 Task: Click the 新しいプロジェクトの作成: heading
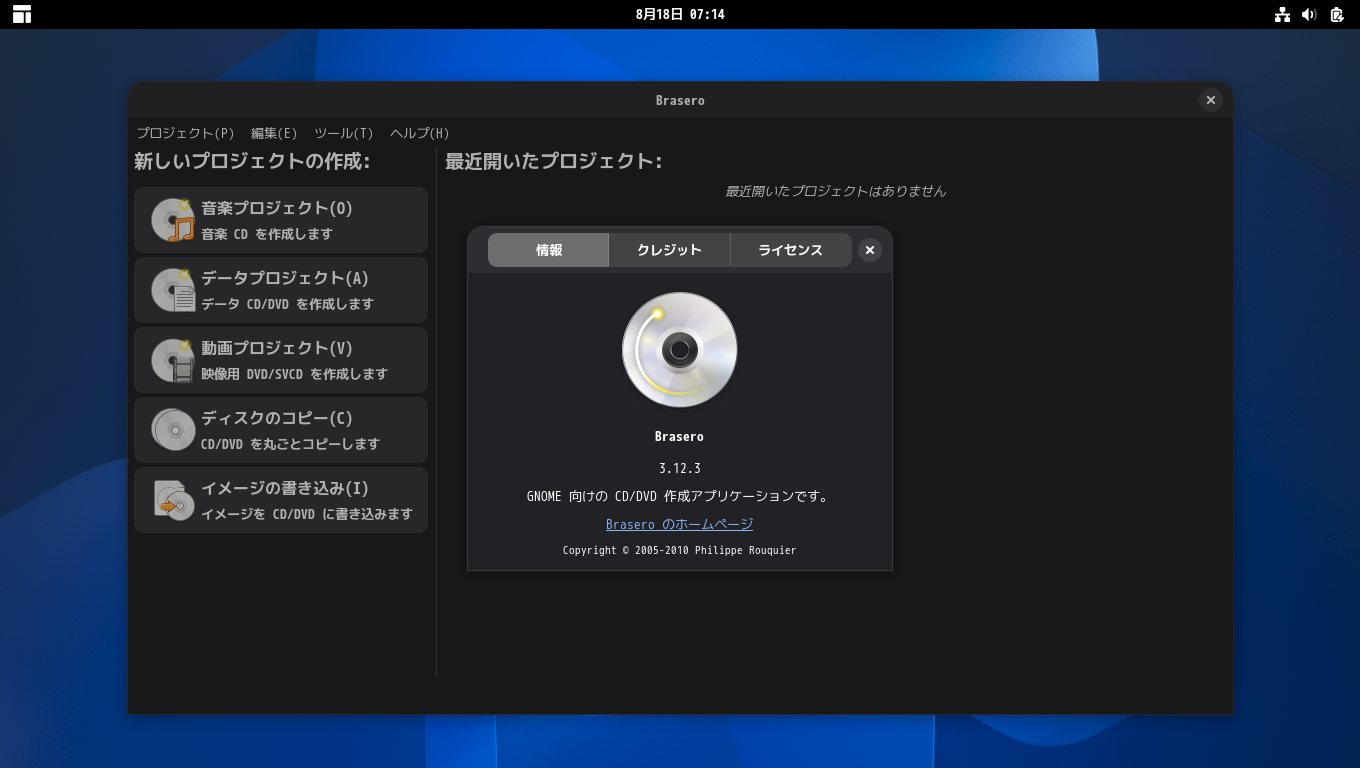(x=252, y=161)
